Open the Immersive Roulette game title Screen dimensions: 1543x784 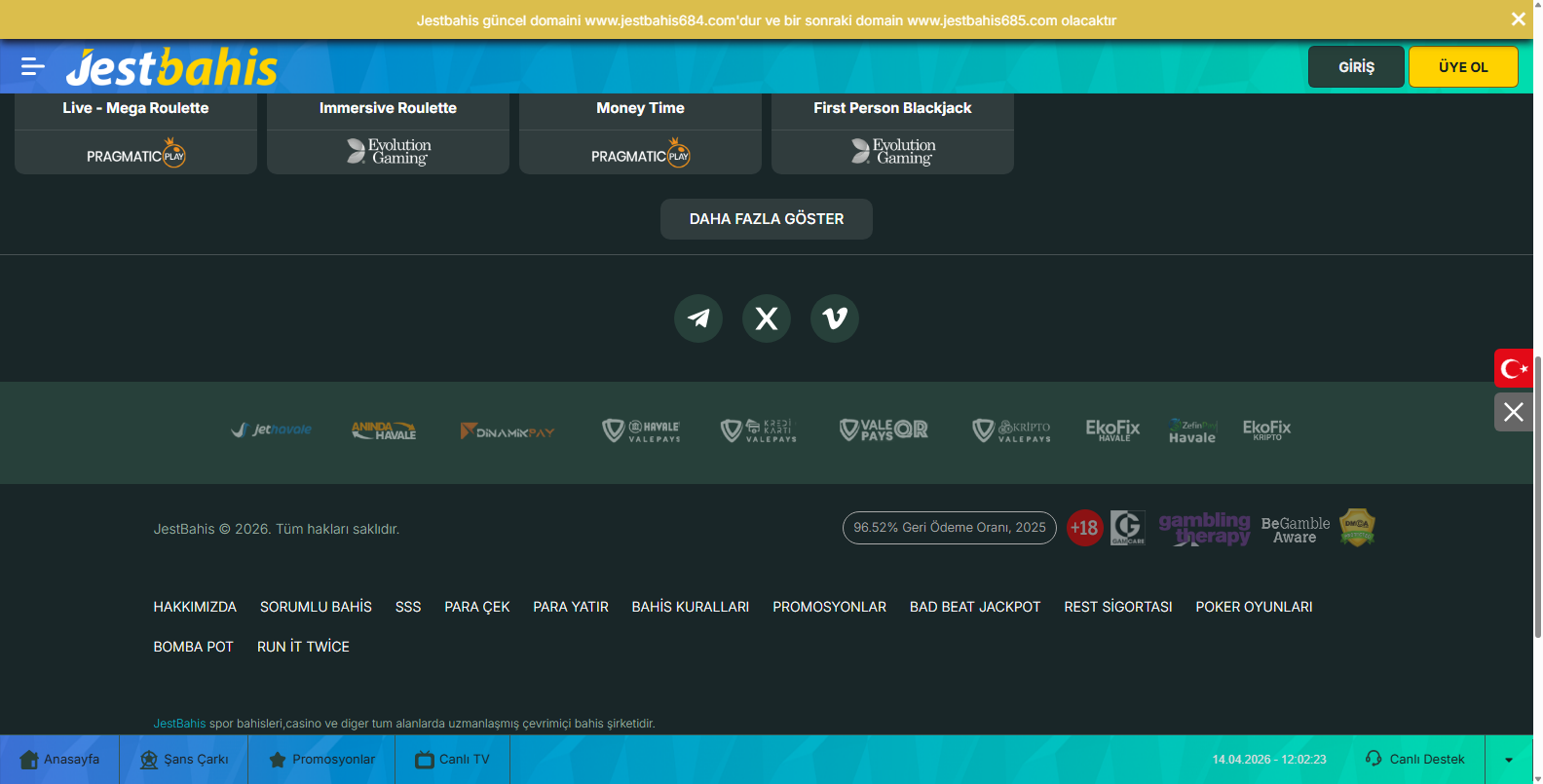coord(388,108)
